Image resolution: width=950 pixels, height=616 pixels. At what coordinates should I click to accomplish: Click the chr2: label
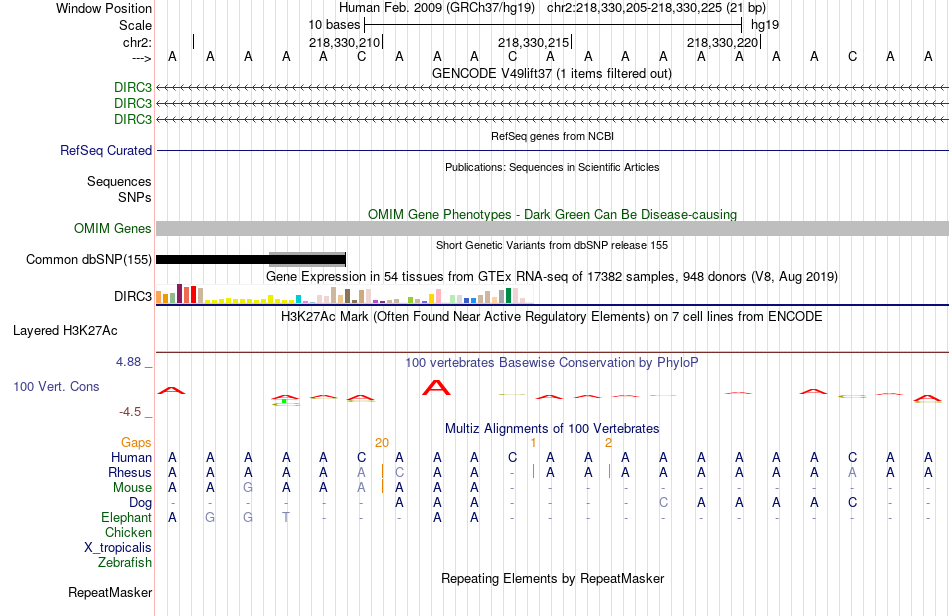point(138,42)
